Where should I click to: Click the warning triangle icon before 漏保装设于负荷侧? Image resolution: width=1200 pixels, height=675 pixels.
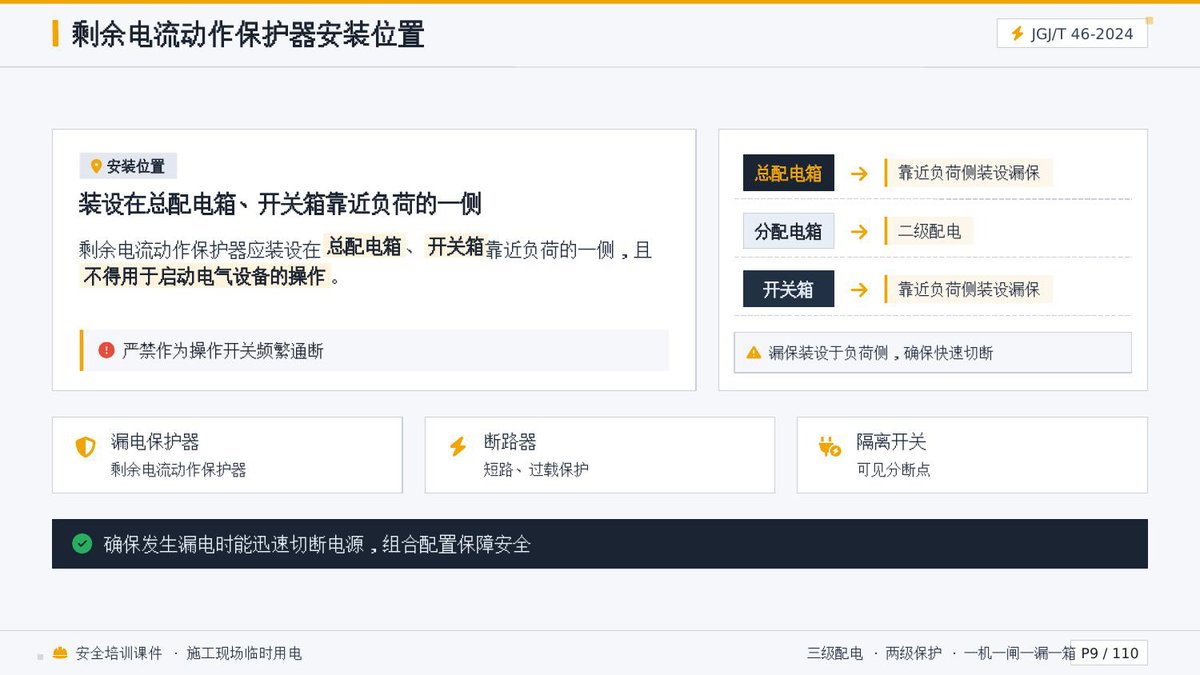[754, 352]
